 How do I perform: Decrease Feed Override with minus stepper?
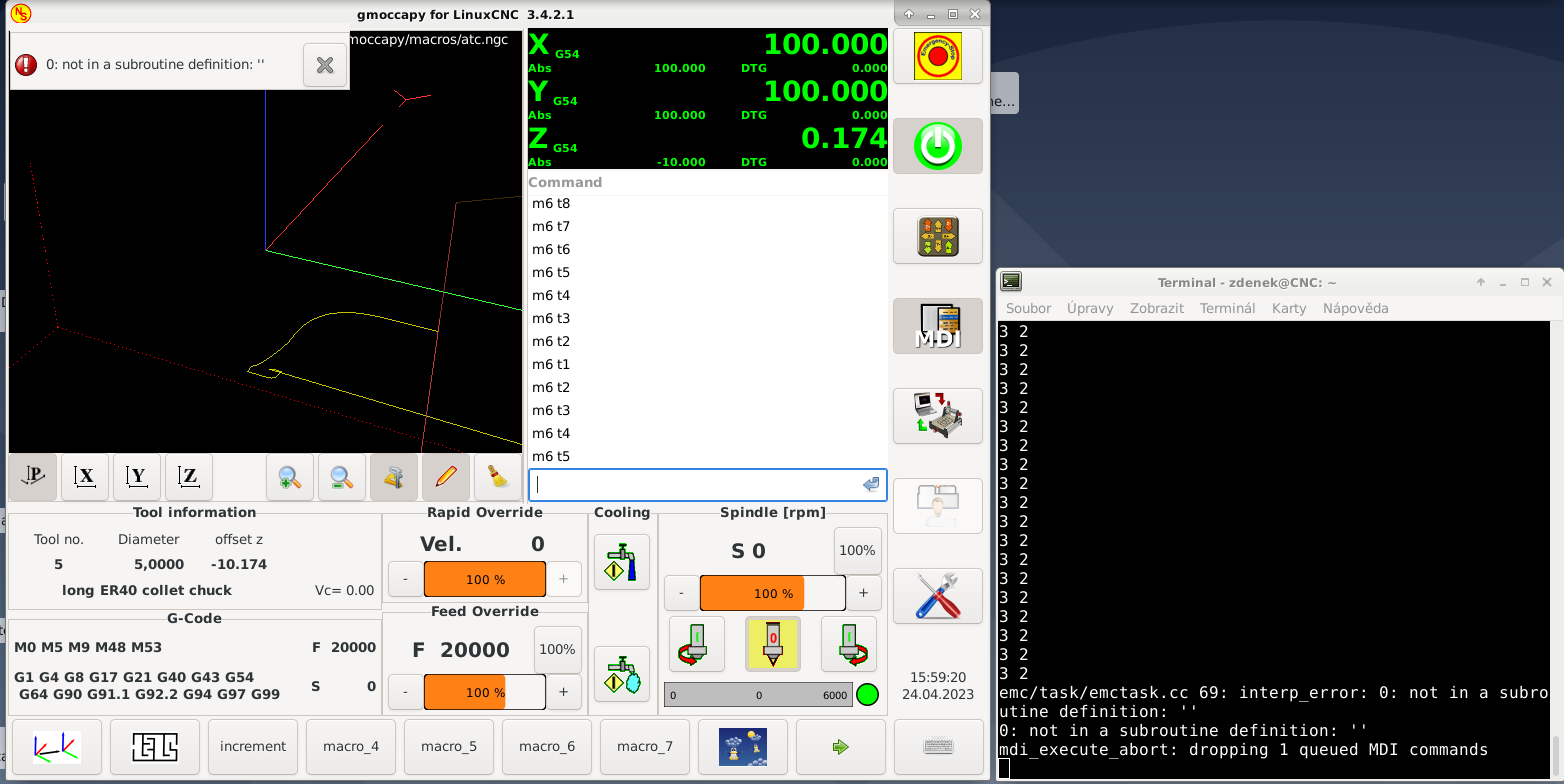pos(405,691)
